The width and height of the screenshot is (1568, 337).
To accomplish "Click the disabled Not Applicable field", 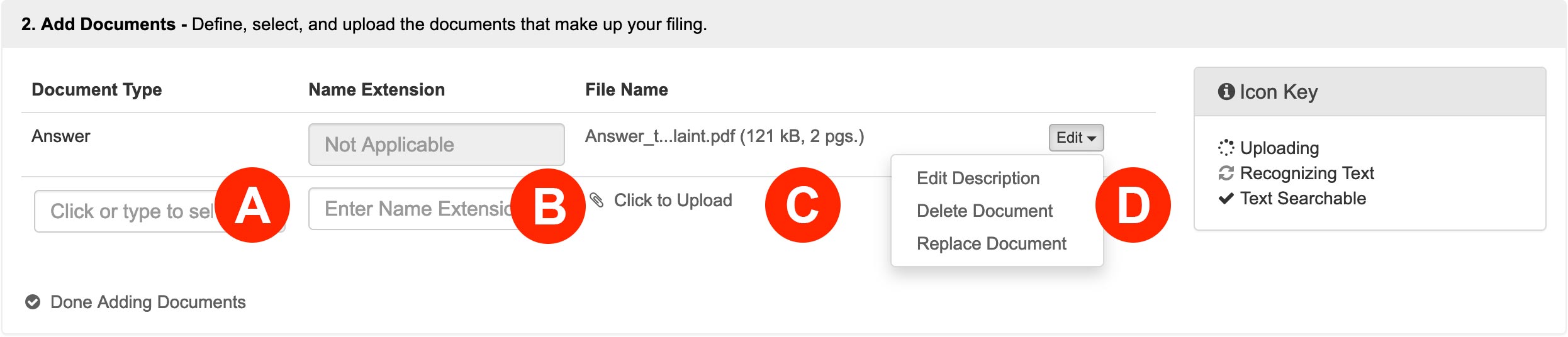I will 436,145.
